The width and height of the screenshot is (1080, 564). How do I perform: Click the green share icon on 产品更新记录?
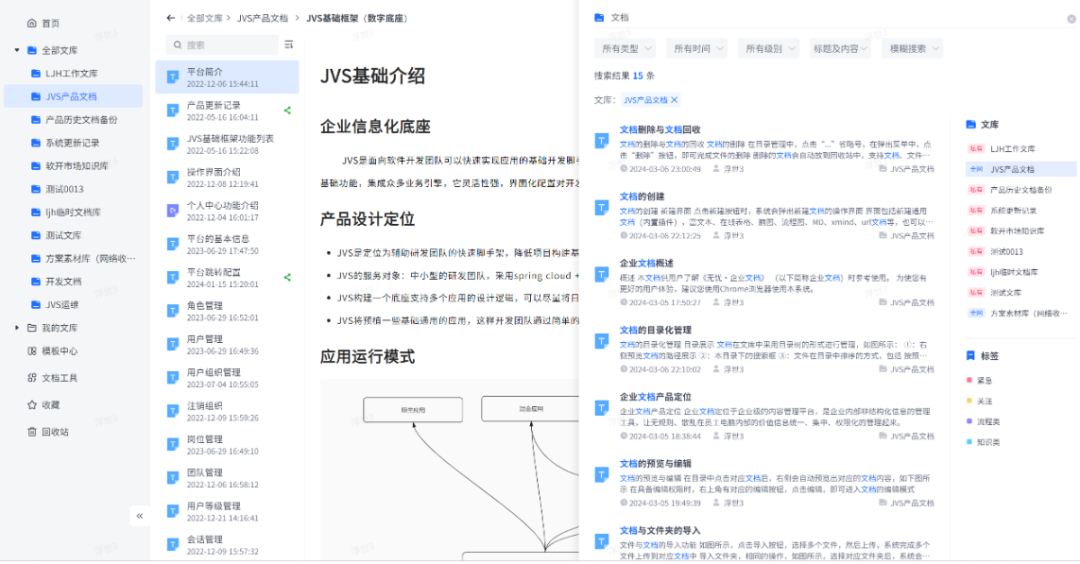pos(288,111)
